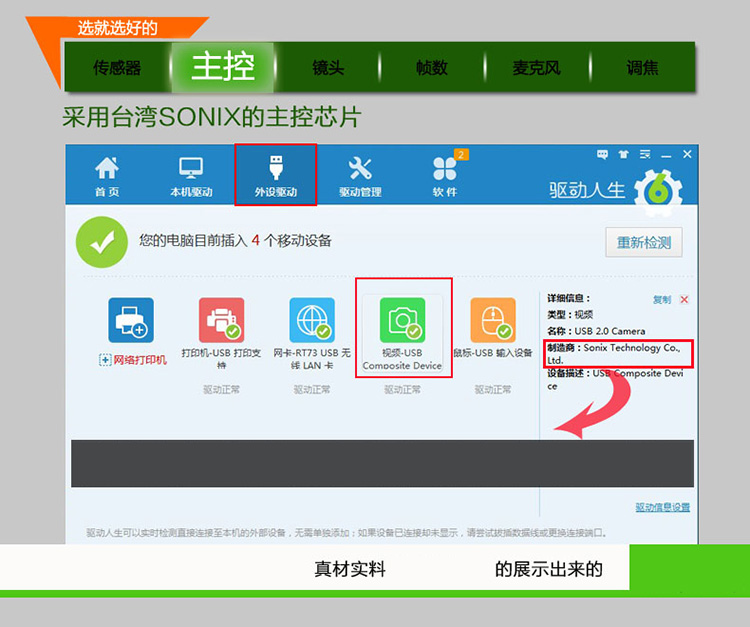The width and height of the screenshot is (750, 627).
Task: Click the 网卡-RT73 USB 无线 LAN 卡 label
Action: click(x=312, y=359)
